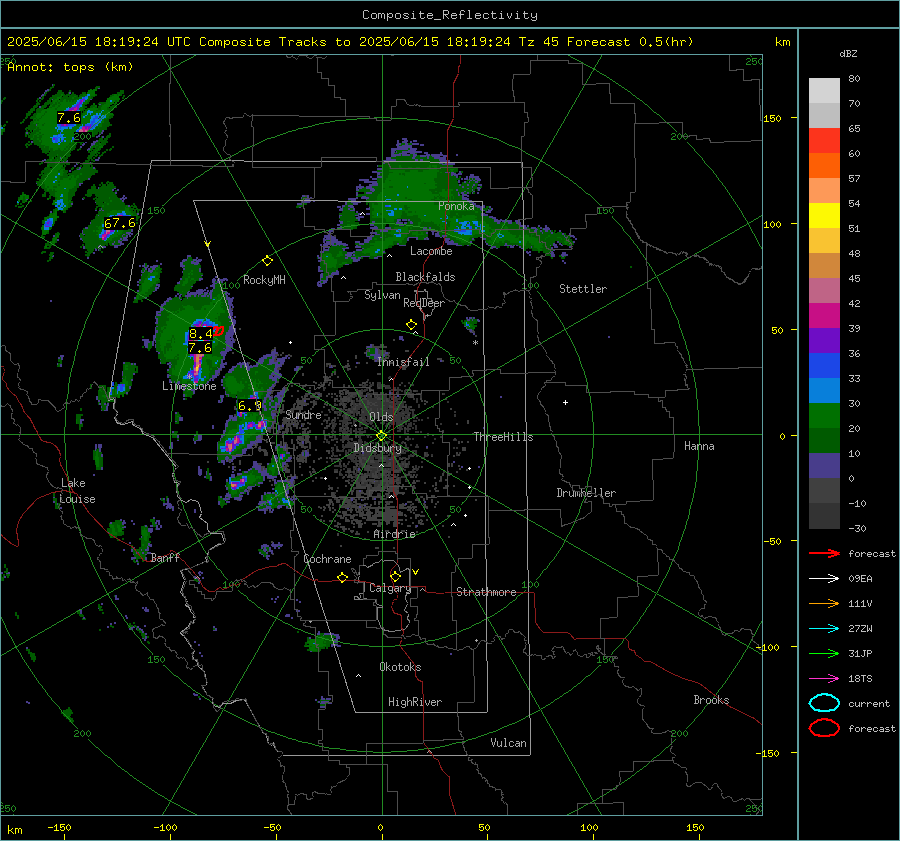Select the bright green 30 dBZ colour swatch
The height and width of the screenshot is (841, 900).
coord(824,415)
